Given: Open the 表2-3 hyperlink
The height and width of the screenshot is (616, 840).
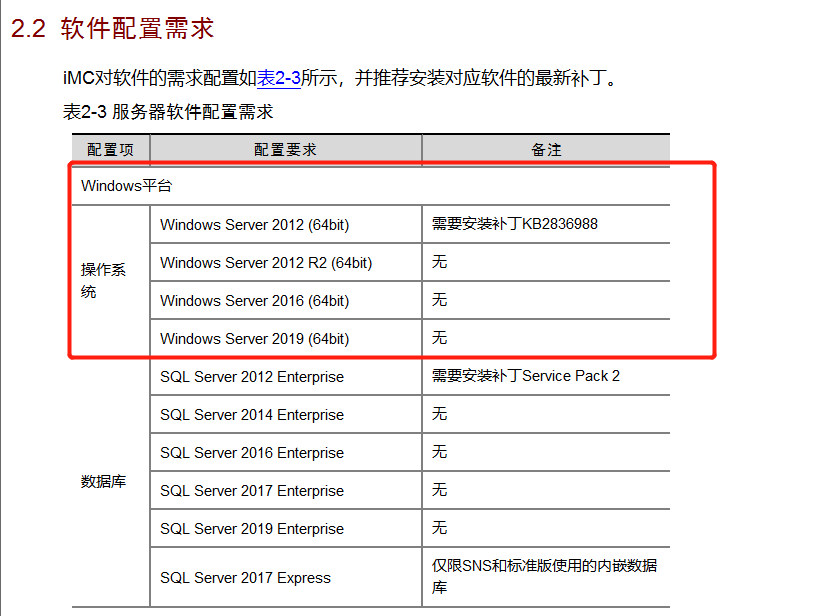Looking at the screenshot, I should (x=279, y=78).
